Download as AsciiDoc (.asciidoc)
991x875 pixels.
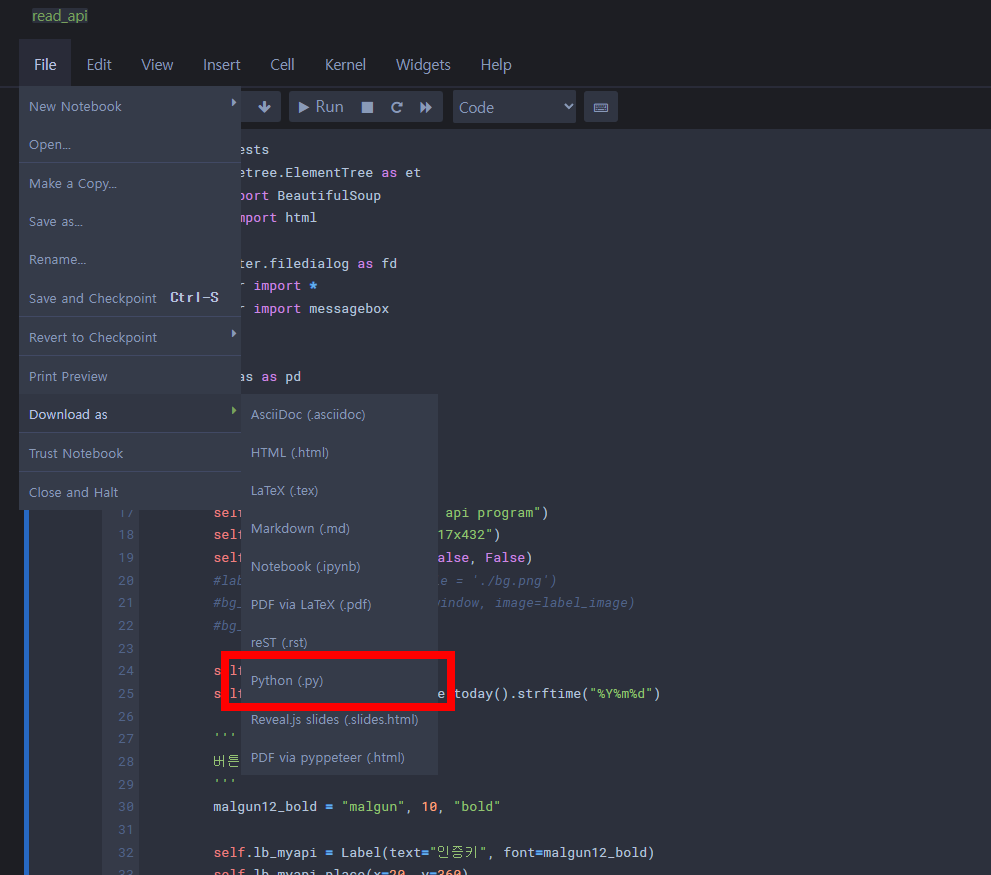[339, 414]
